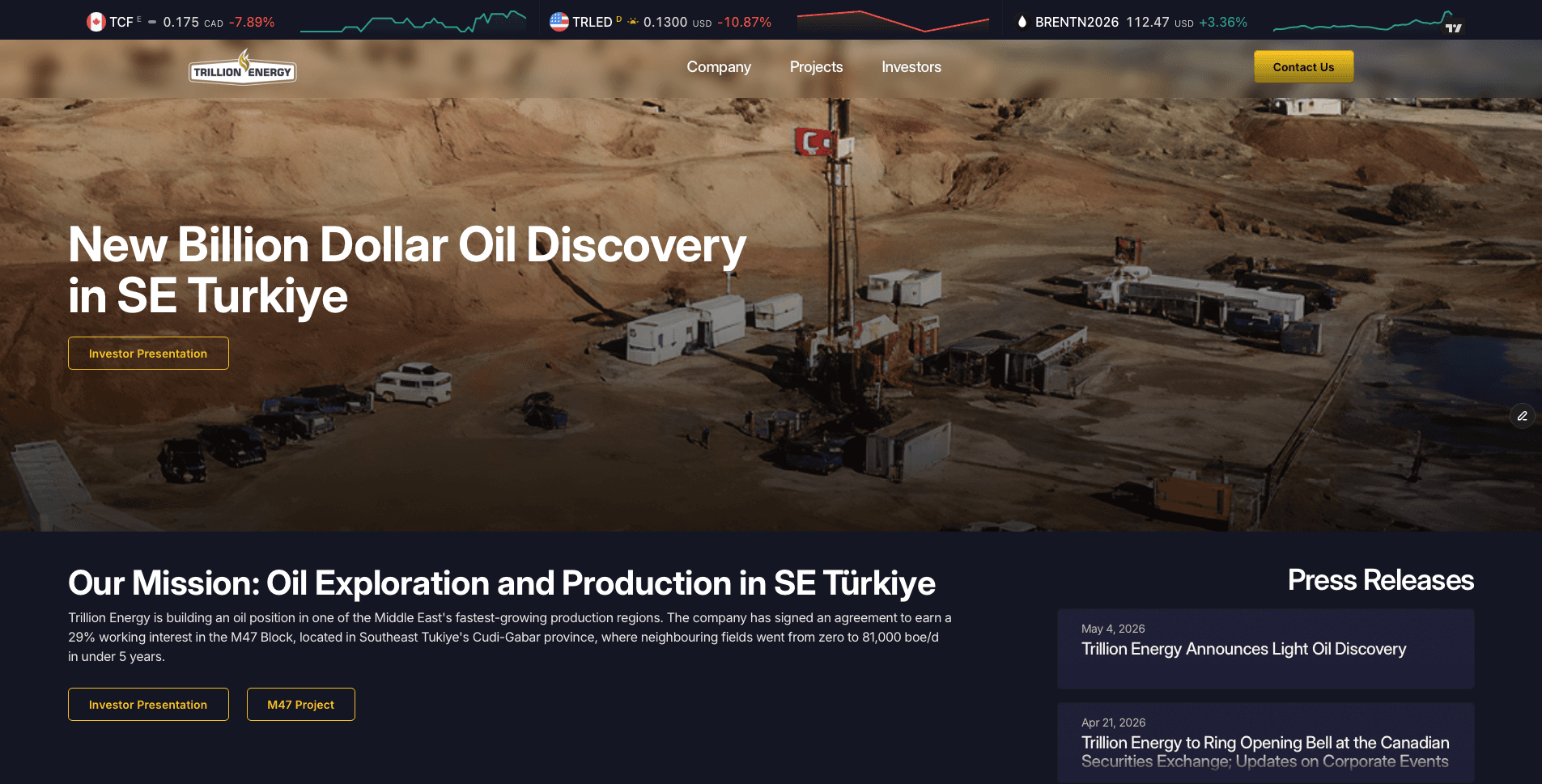The width and height of the screenshot is (1542, 784).
Task: Open the M47 Project page
Action: tap(300, 705)
